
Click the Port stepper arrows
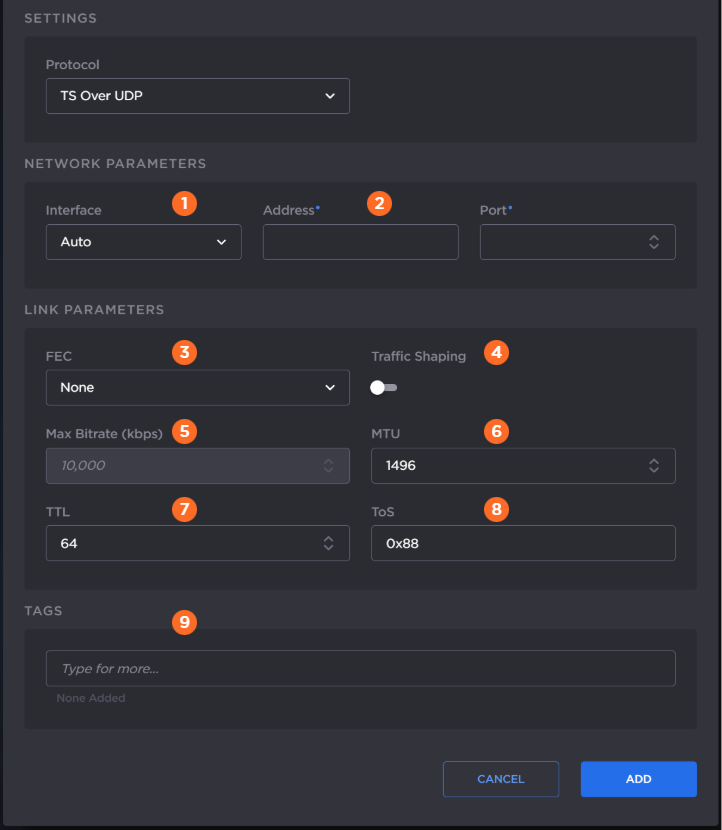coord(654,242)
